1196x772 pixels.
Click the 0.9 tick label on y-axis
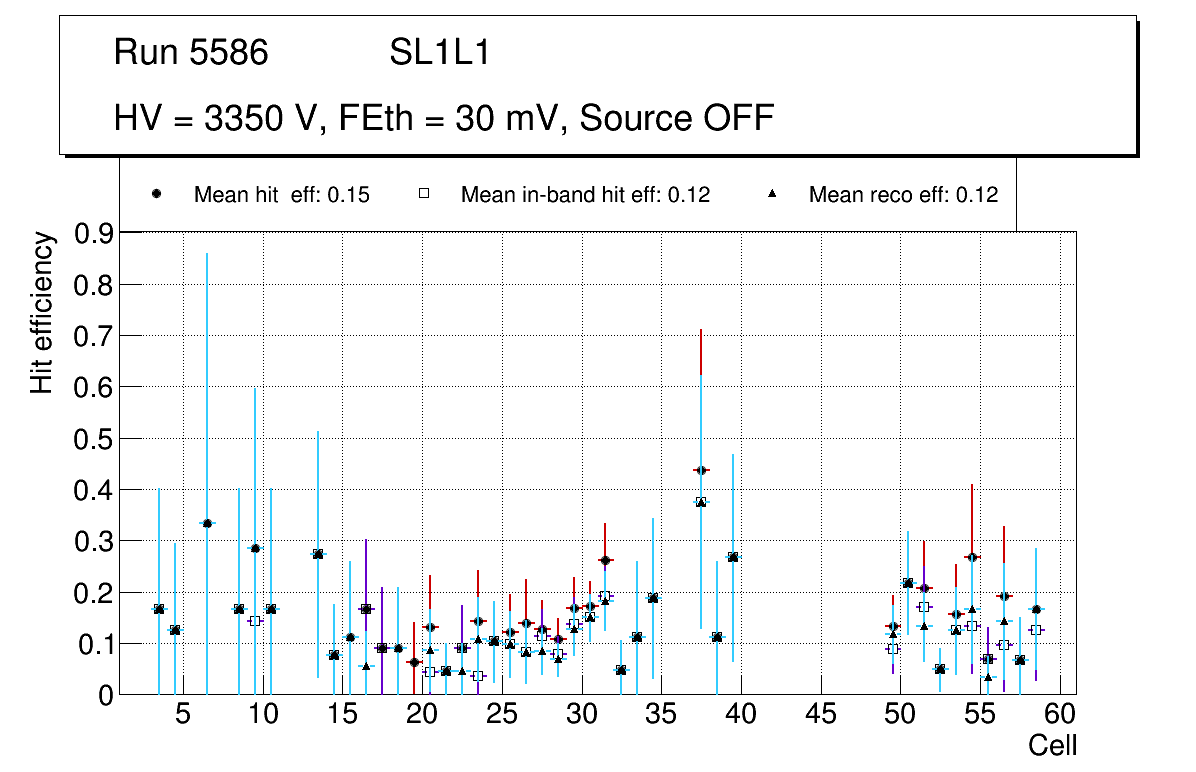point(95,234)
